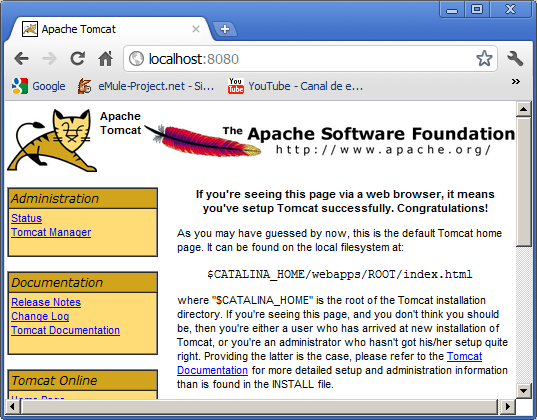Open the eMule-Project.net bookmark

pos(146,86)
